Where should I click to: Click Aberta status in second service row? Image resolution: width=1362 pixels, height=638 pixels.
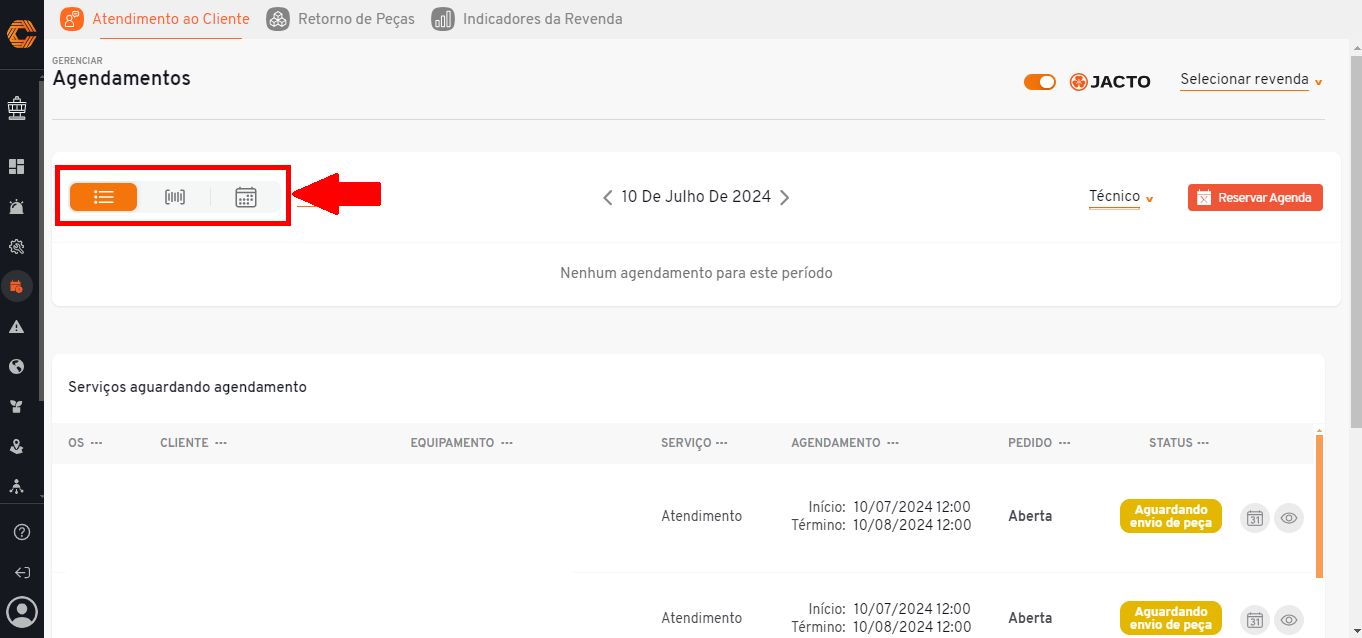pos(1030,618)
